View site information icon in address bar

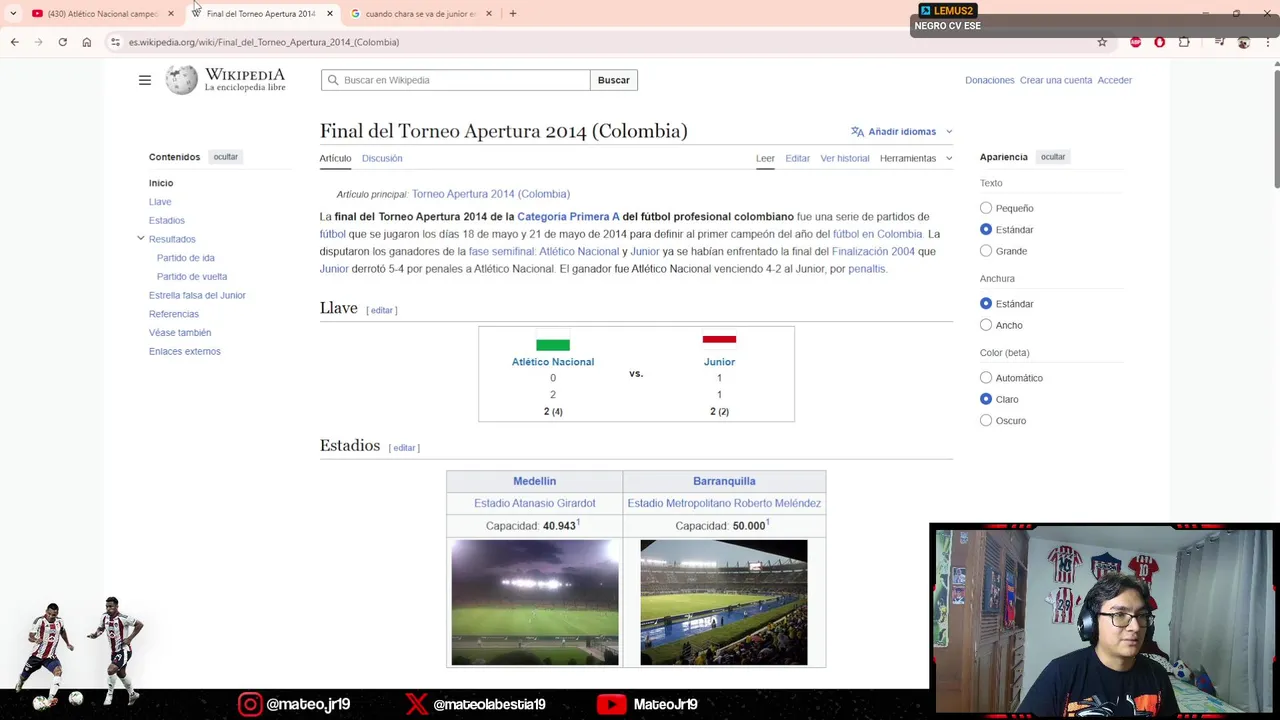click(115, 42)
